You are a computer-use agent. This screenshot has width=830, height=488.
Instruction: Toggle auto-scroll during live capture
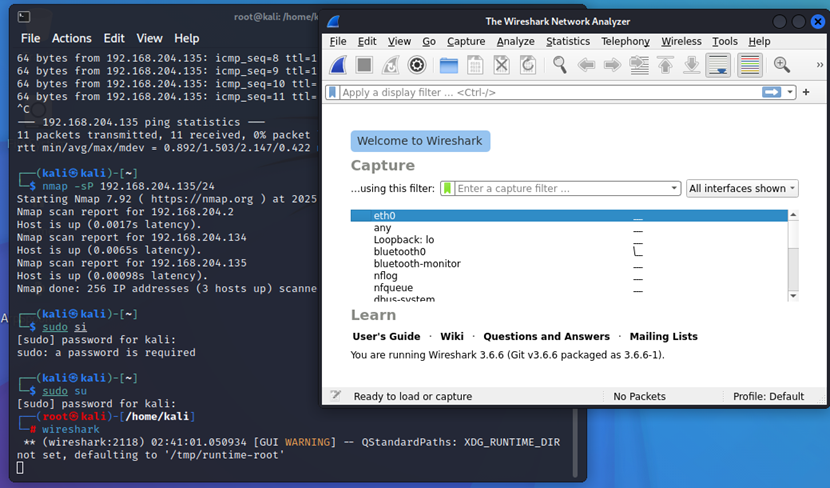point(717,65)
